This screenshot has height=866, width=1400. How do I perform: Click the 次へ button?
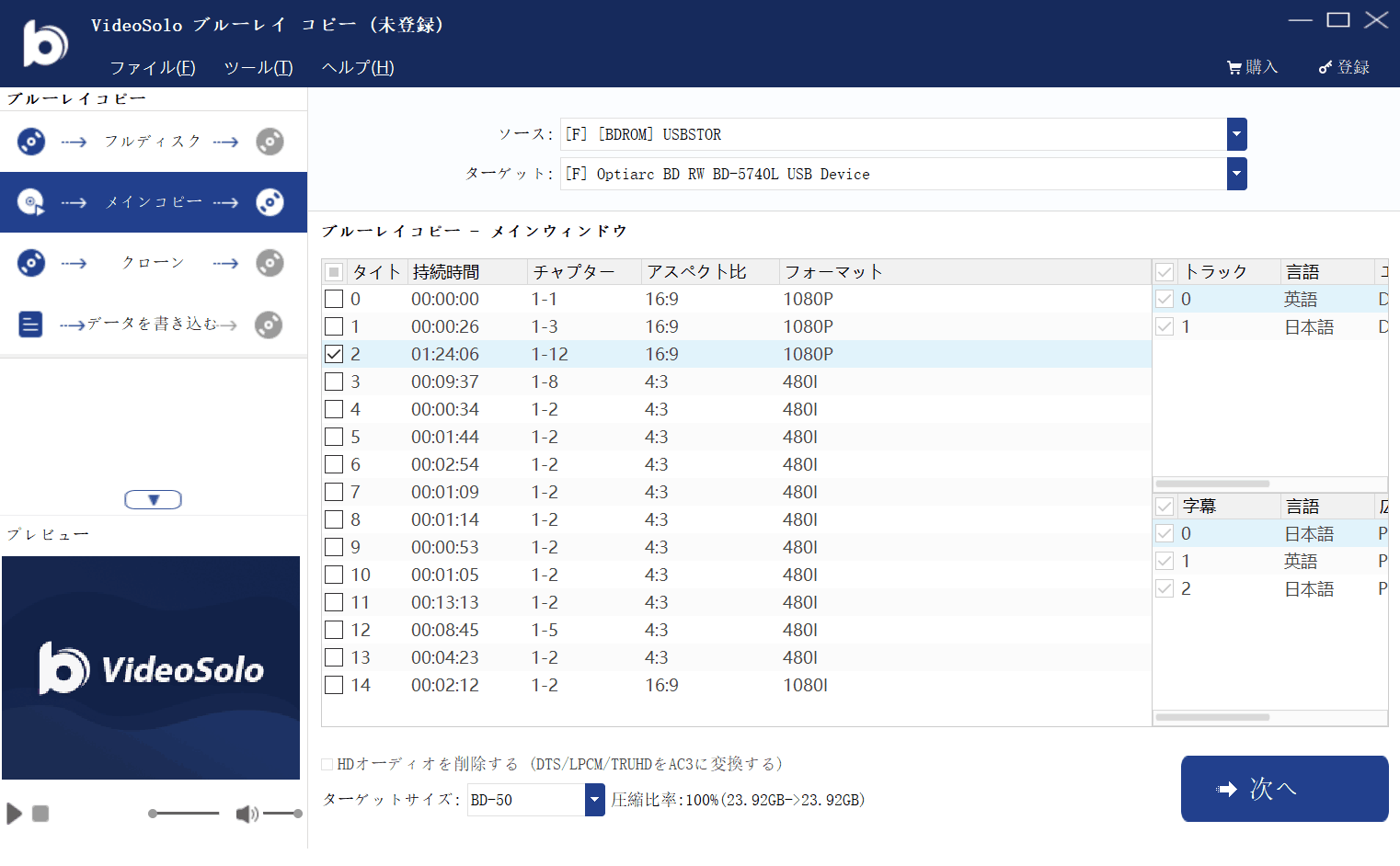pyautogui.click(x=1285, y=789)
